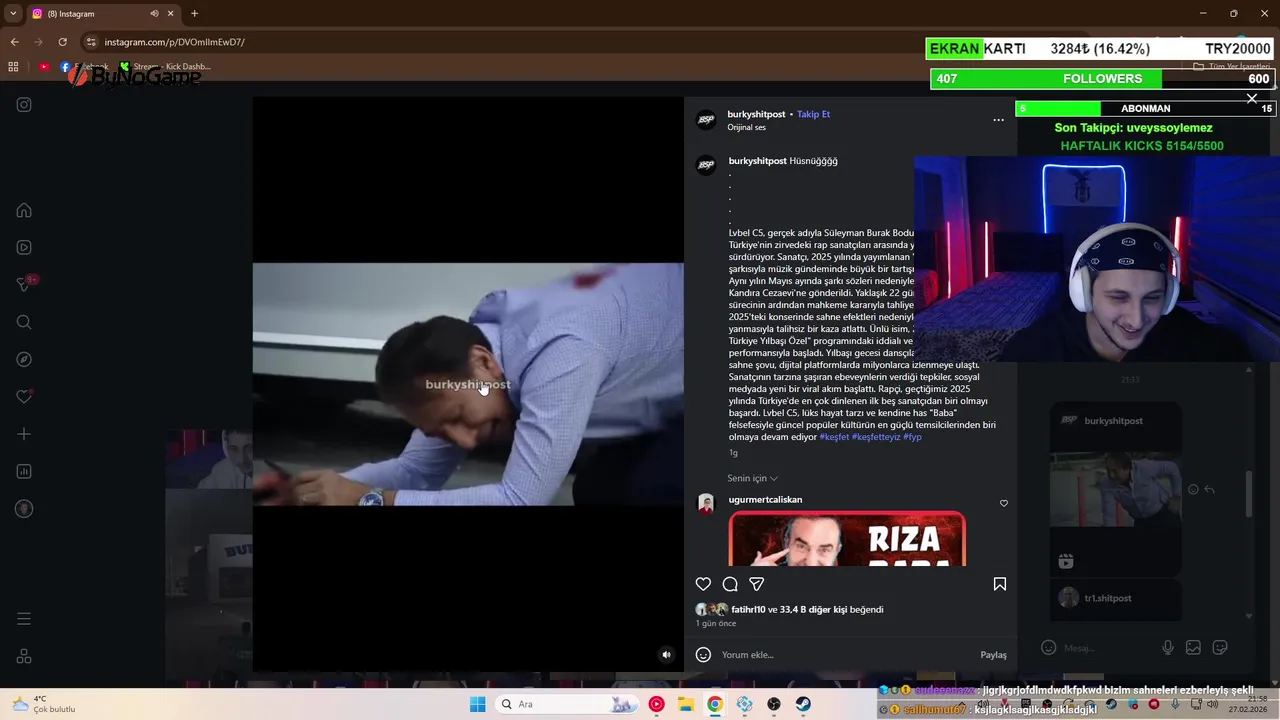View fatihrl10 in the likes line

tap(748, 609)
